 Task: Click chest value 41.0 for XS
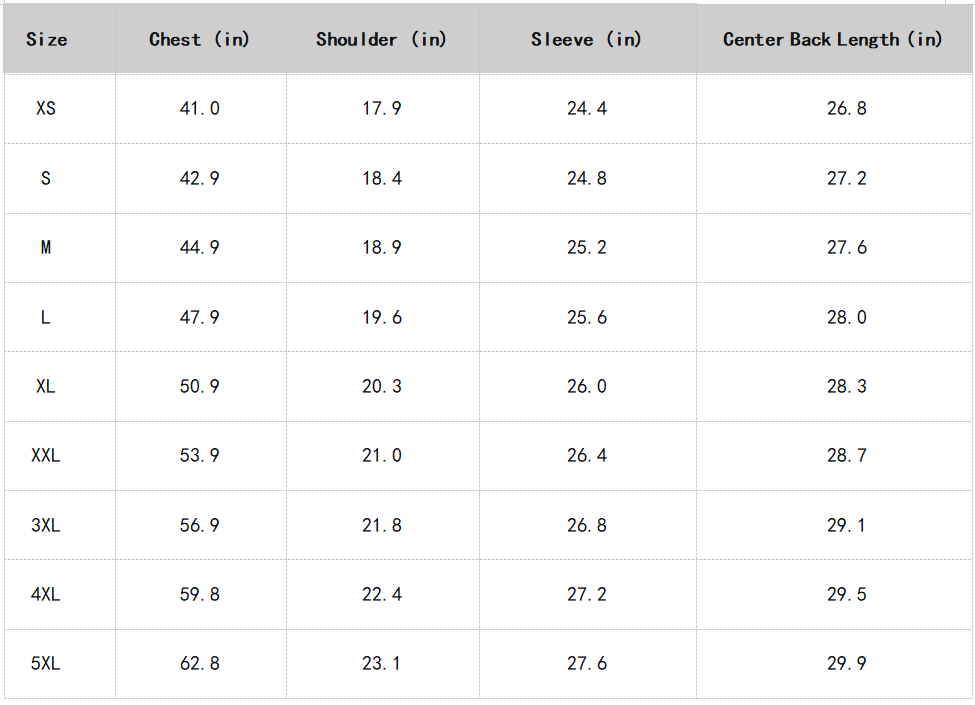pos(200,108)
